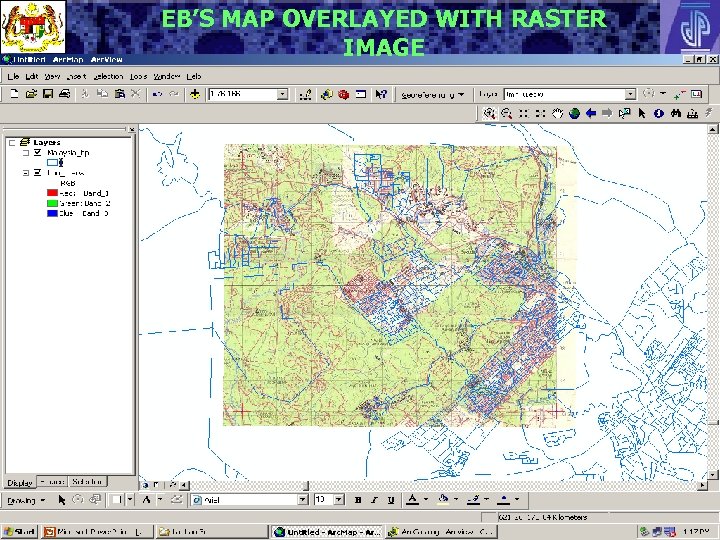
Task: Collapse the raster layer's RGB legend
Action: click(26, 173)
